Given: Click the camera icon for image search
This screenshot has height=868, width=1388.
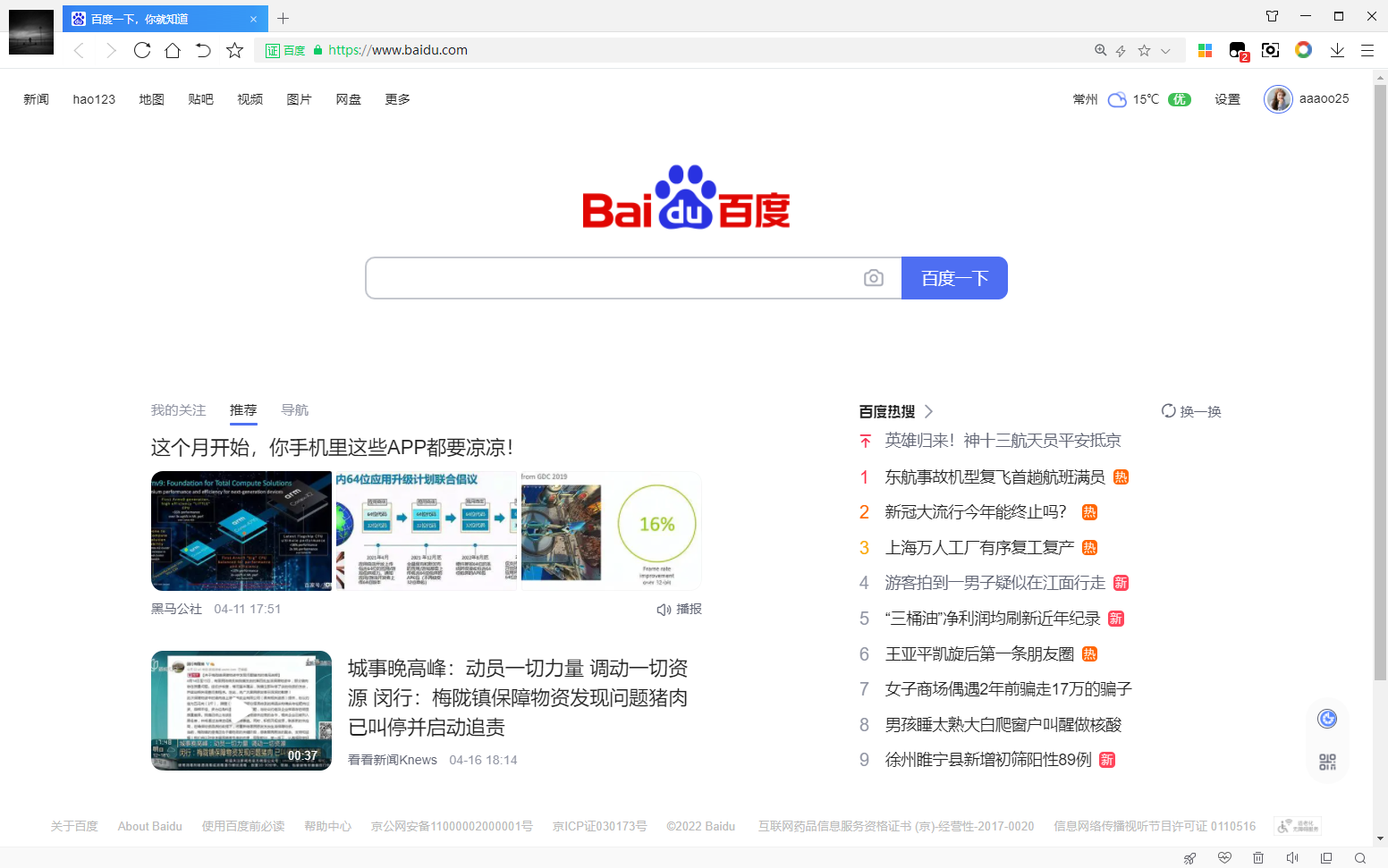Looking at the screenshot, I should click(x=874, y=278).
